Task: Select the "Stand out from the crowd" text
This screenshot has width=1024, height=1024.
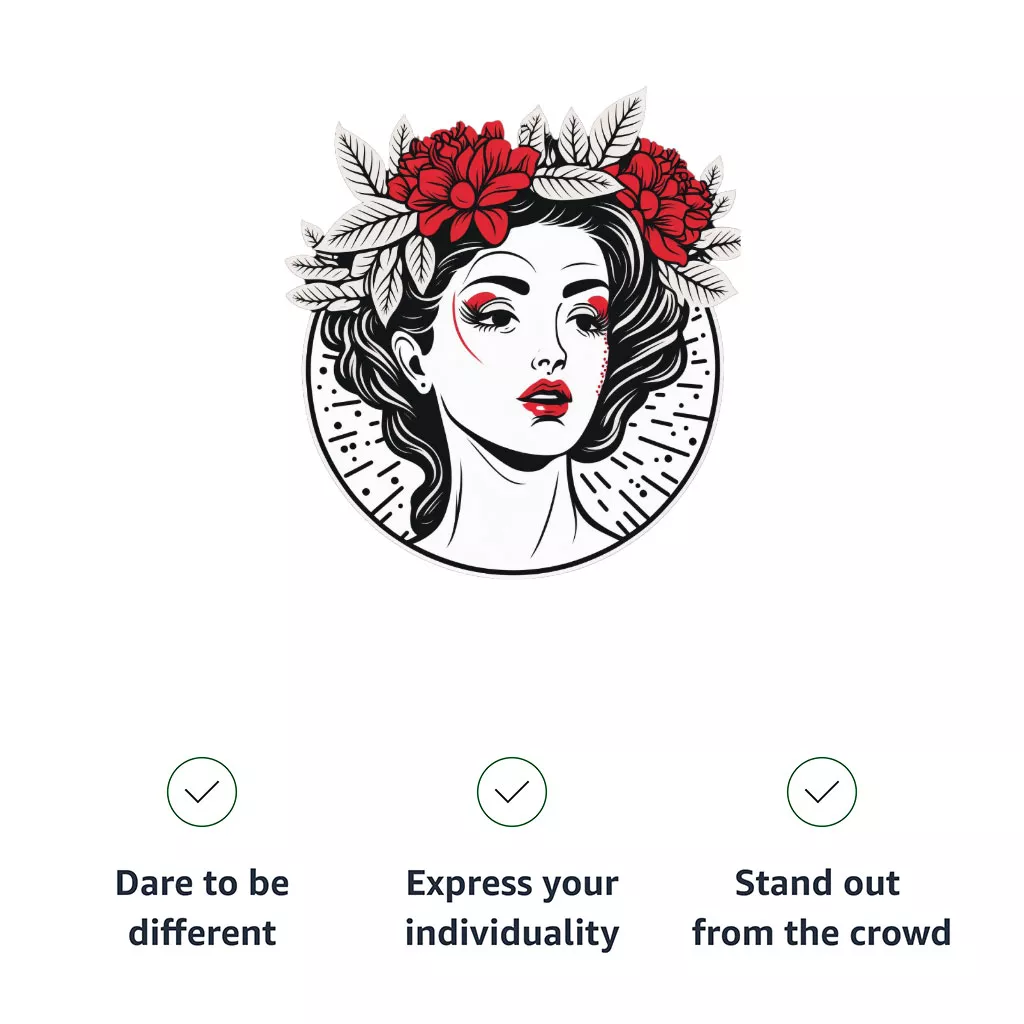Action: click(822, 908)
